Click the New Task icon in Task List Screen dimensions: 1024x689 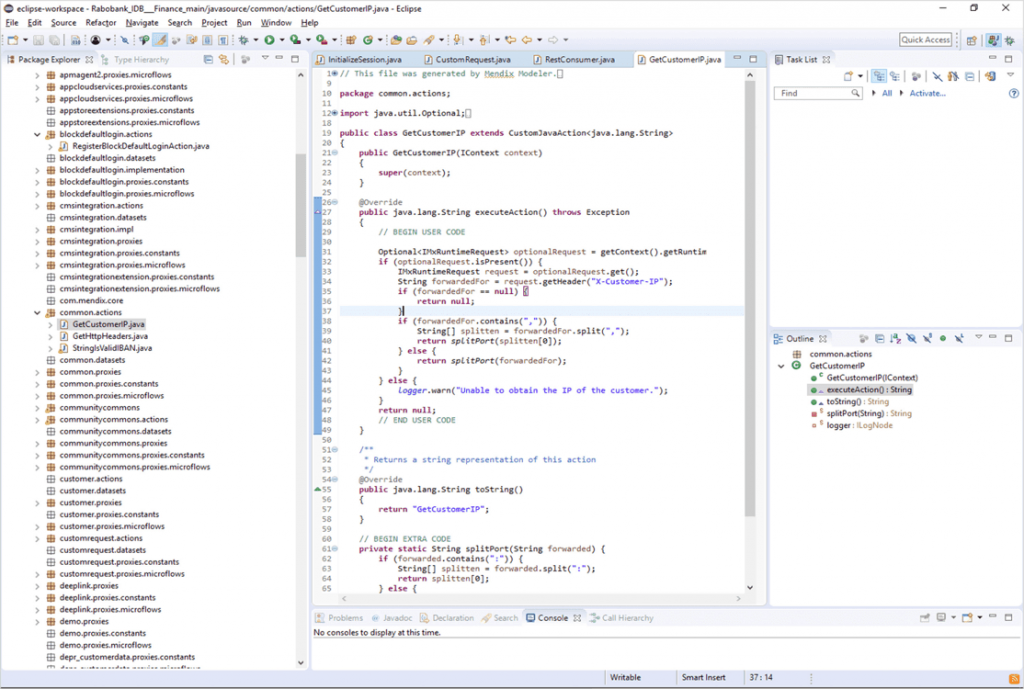848,76
